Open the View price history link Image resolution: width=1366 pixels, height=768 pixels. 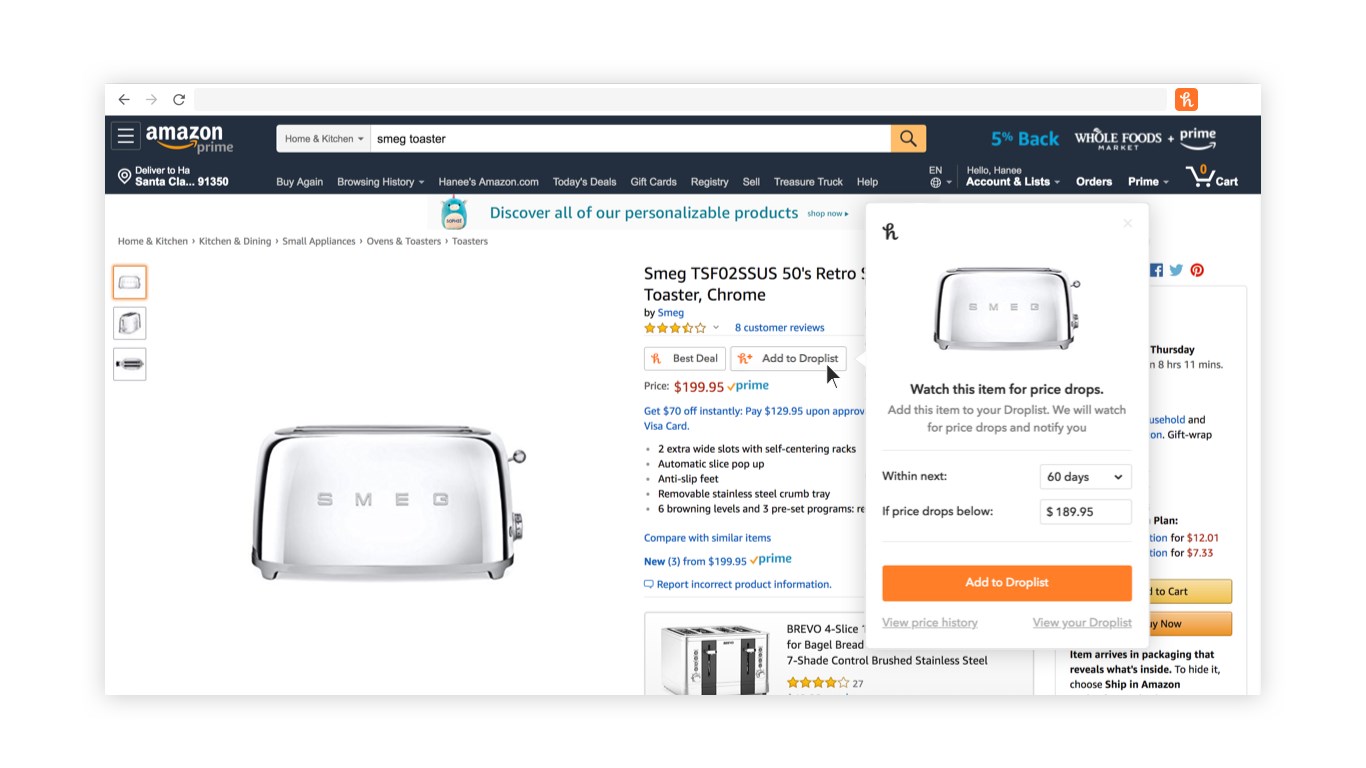(x=930, y=623)
